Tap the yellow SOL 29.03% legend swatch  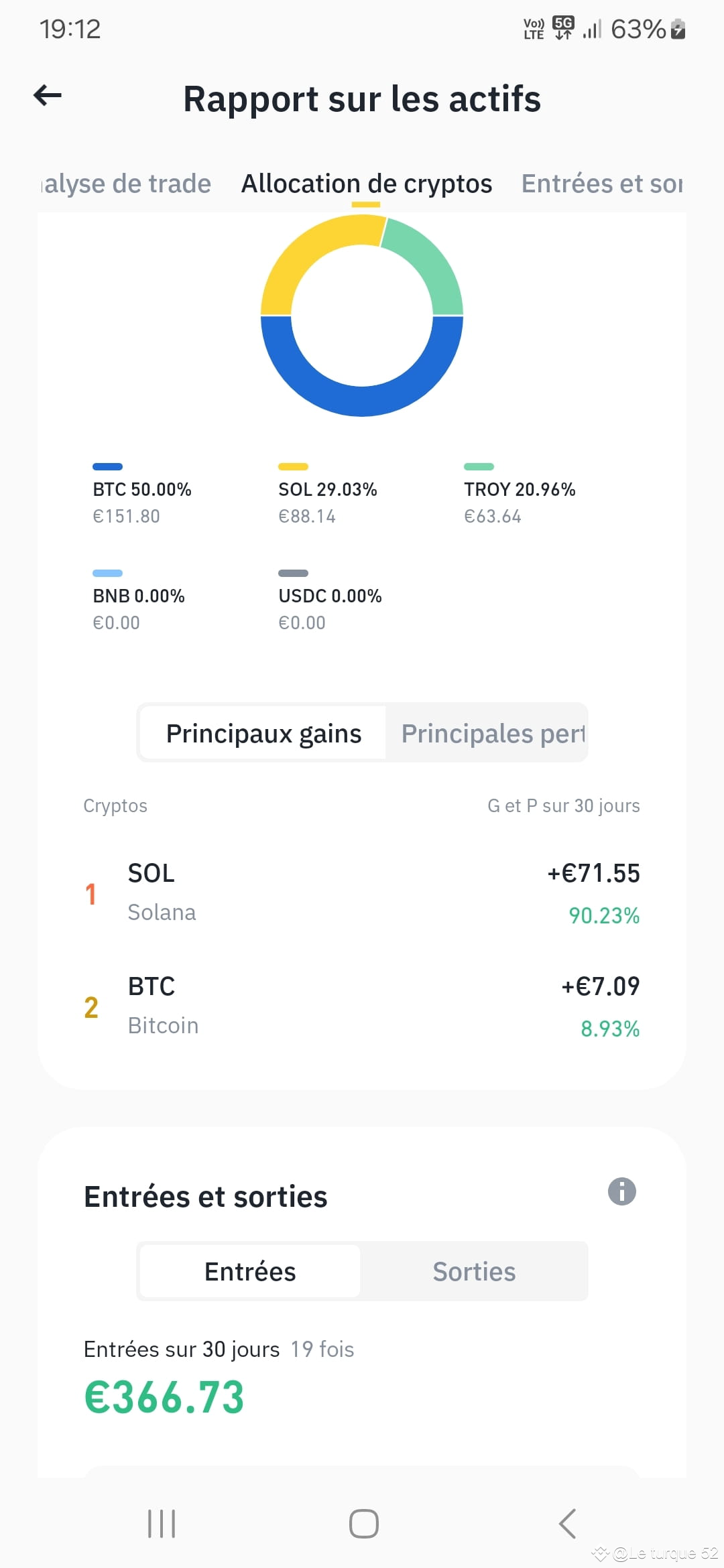(x=293, y=466)
